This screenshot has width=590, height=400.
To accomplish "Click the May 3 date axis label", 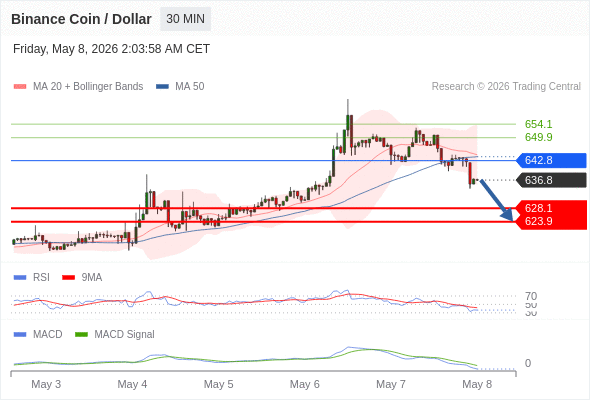I will (46, 384).
